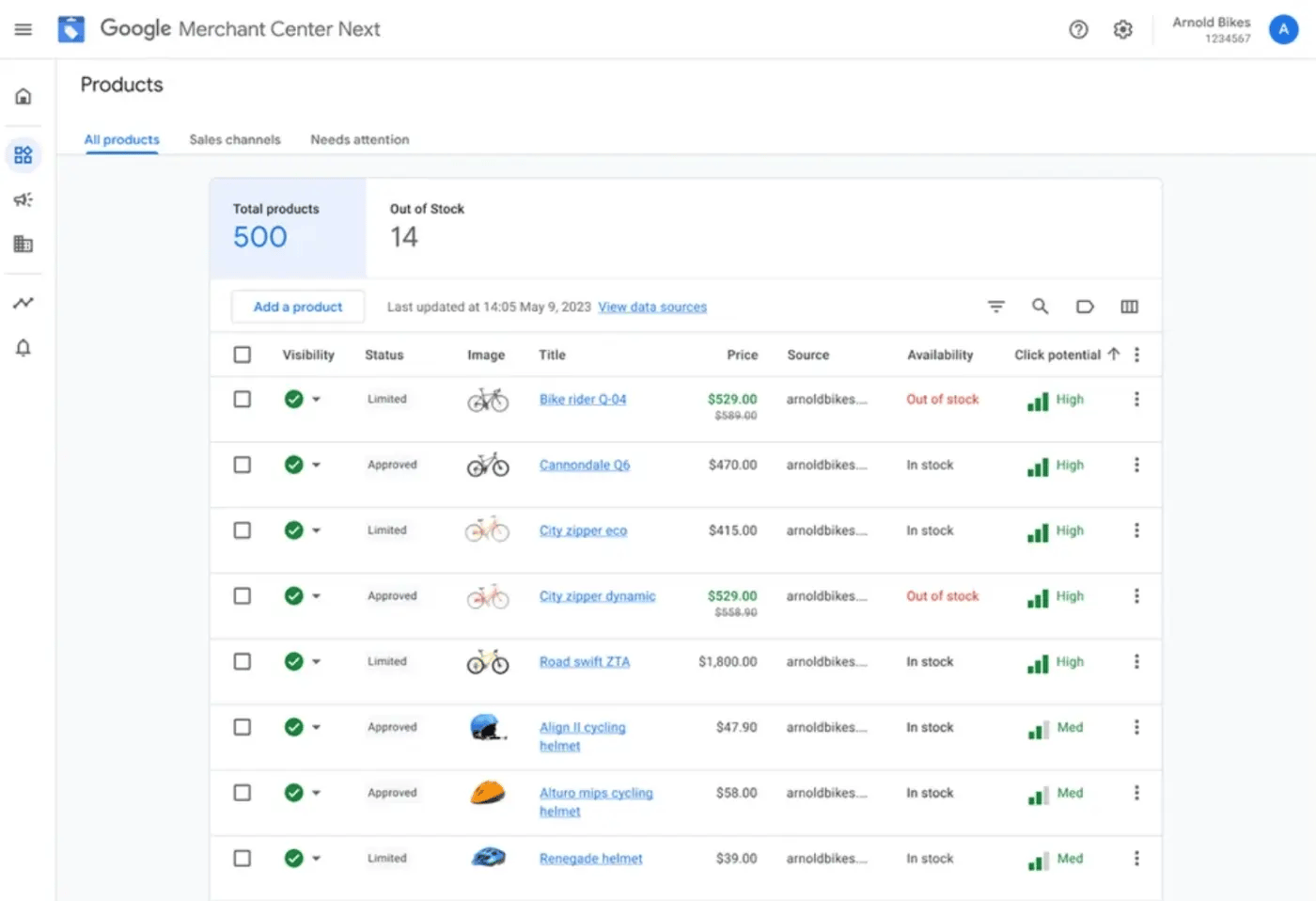Click the Renegade helmet product thumbnail
1316x901 pixels.
[x=488, y=857]
